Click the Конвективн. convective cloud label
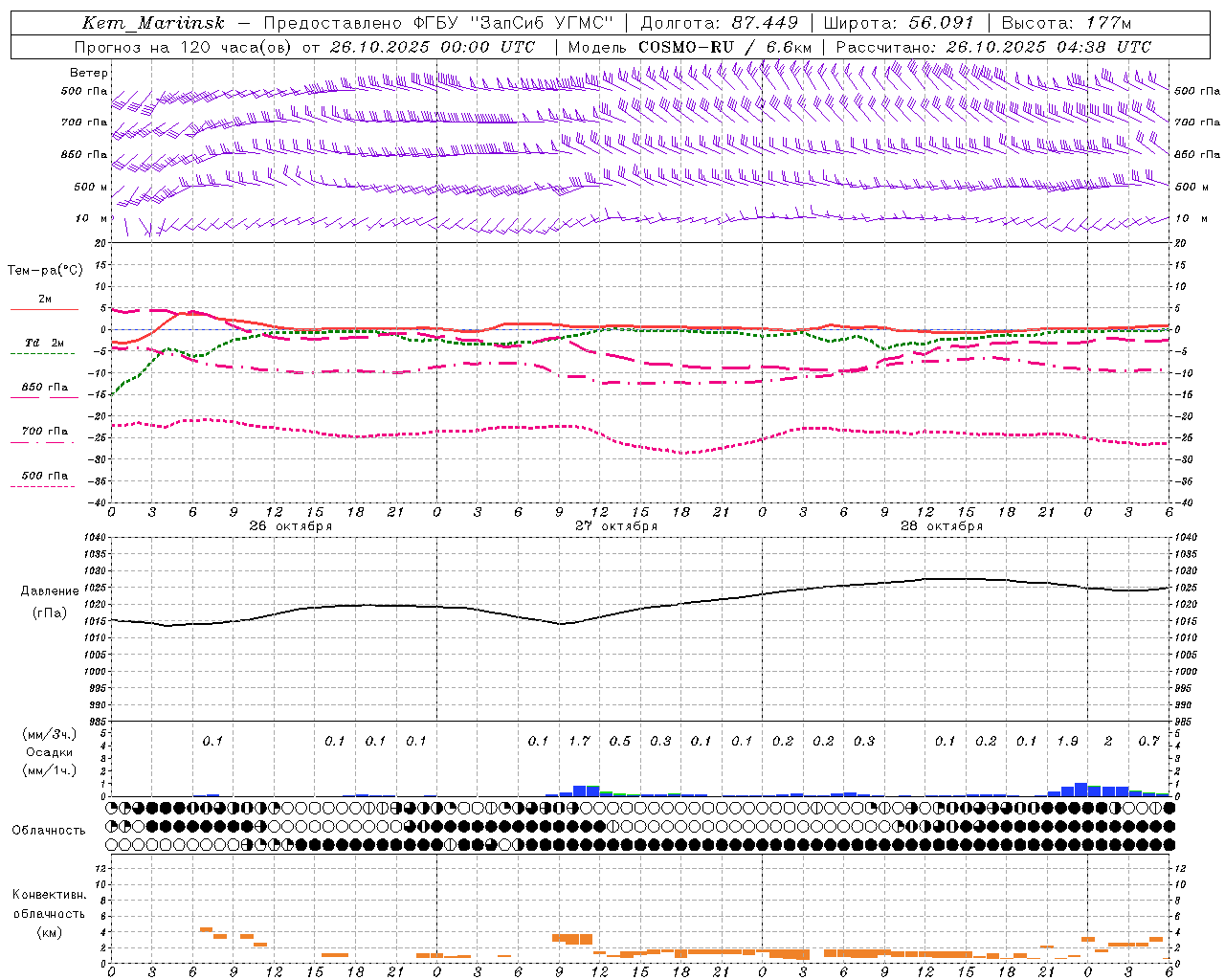 (x=49, y=895)
